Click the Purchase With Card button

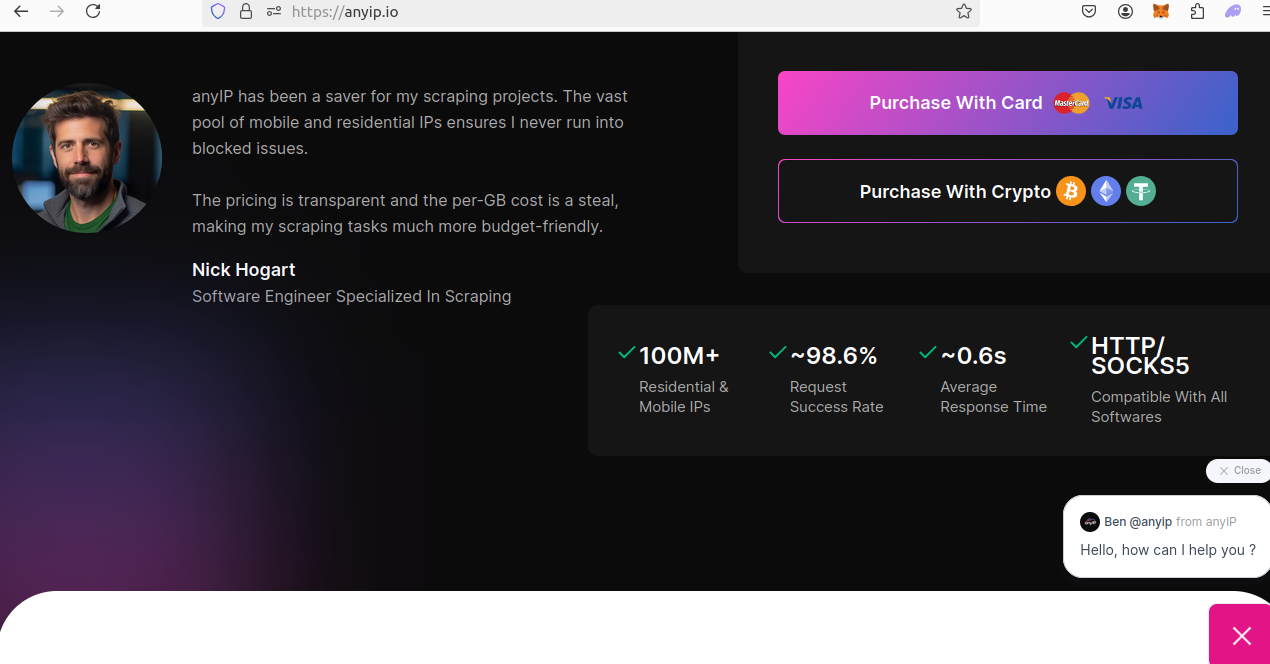pyautogui.click(x=1007, y=103)
